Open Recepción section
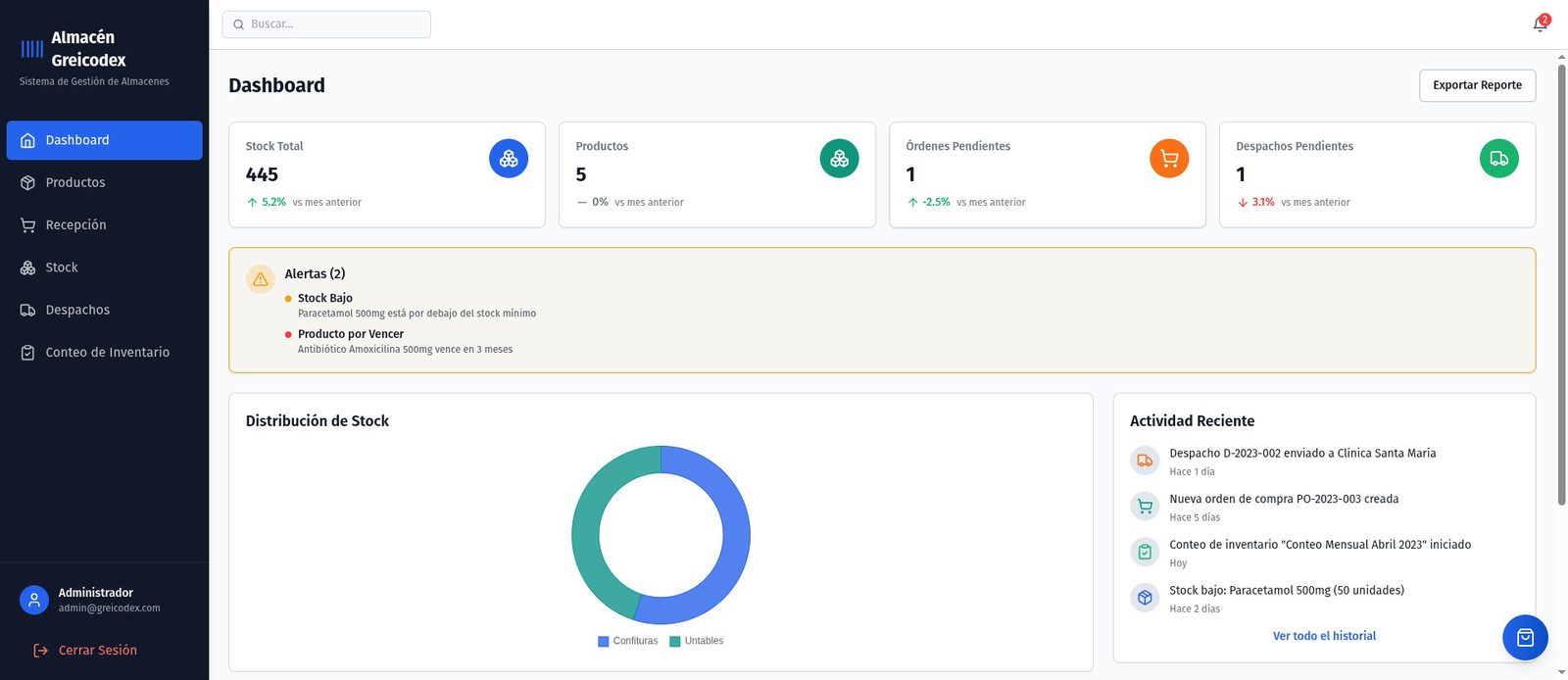 coord(104,225)
